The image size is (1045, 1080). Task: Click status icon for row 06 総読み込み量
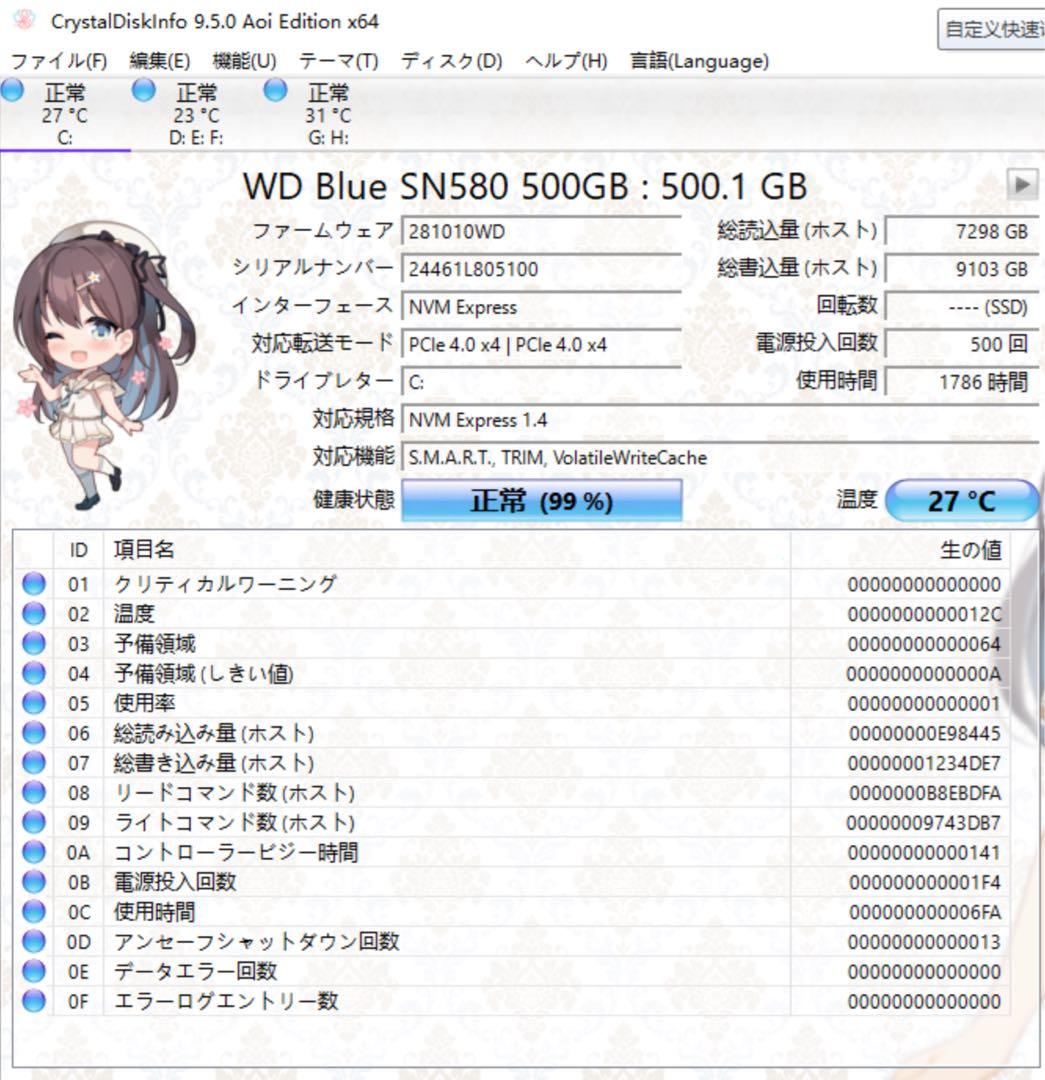tap(34, 733)
